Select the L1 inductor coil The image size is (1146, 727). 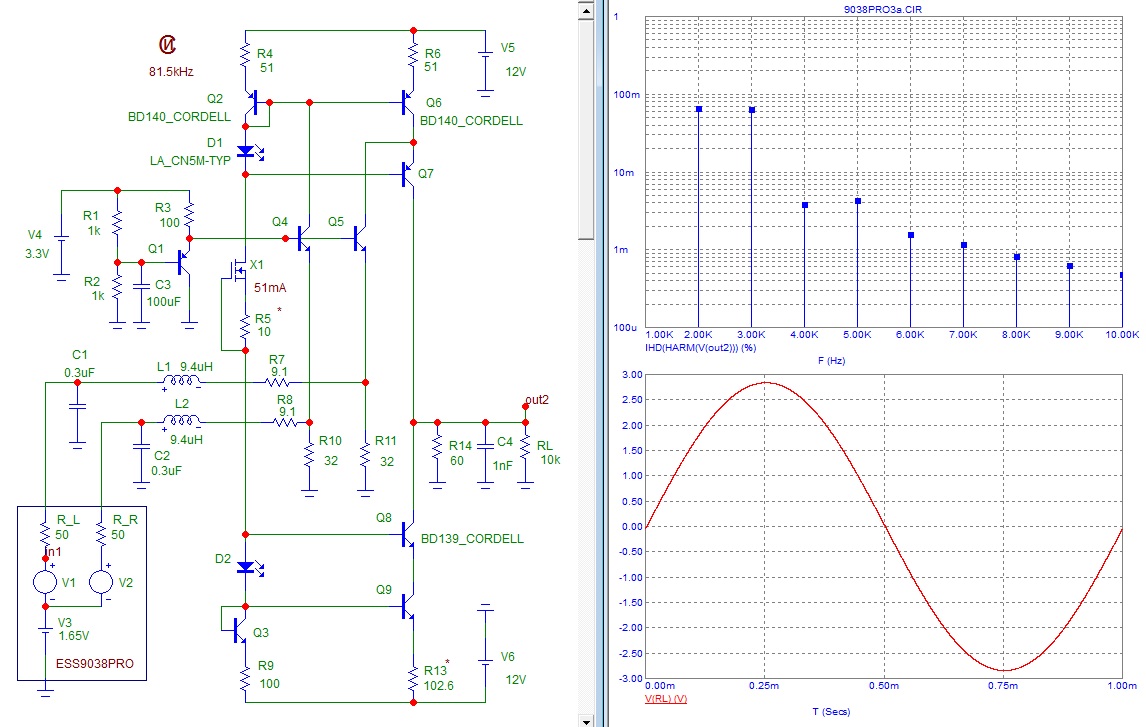tap(179, 382)
